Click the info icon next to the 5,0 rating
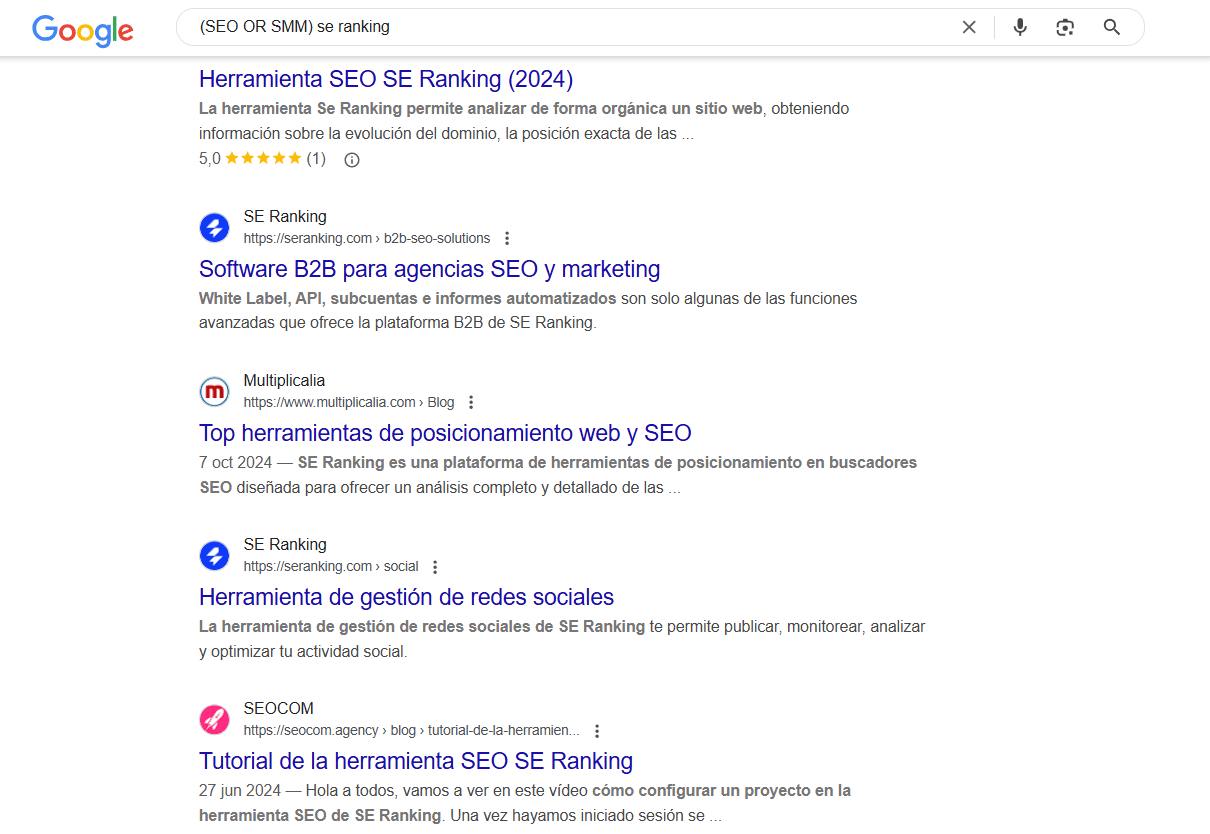This screenshot has width=1210, height=834. [x=352, y=159]
